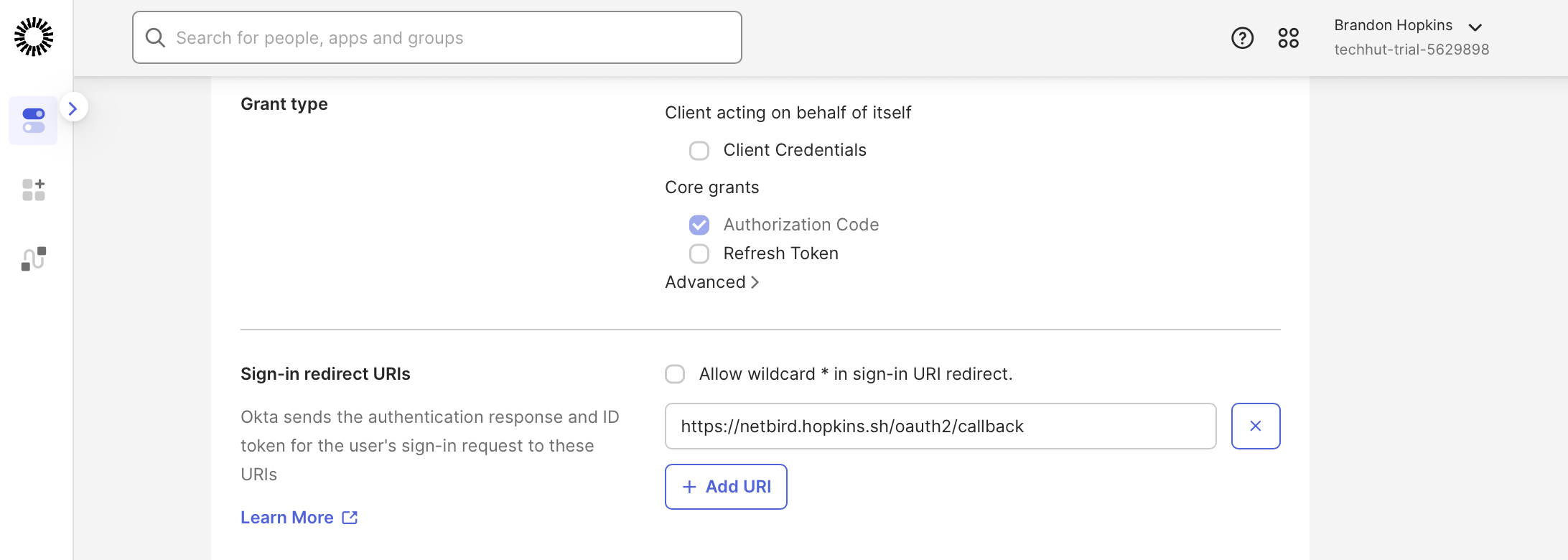
Task: Click the magnifying glass search icon
Action: (155, 38)
